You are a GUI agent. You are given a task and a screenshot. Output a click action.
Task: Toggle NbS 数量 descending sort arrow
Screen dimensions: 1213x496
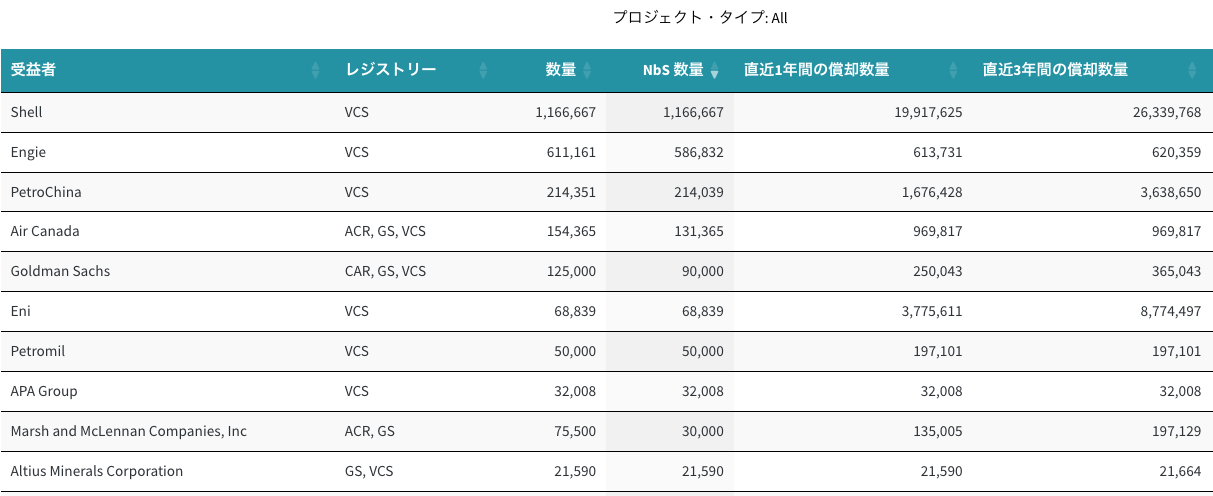[x=714, y=72]
